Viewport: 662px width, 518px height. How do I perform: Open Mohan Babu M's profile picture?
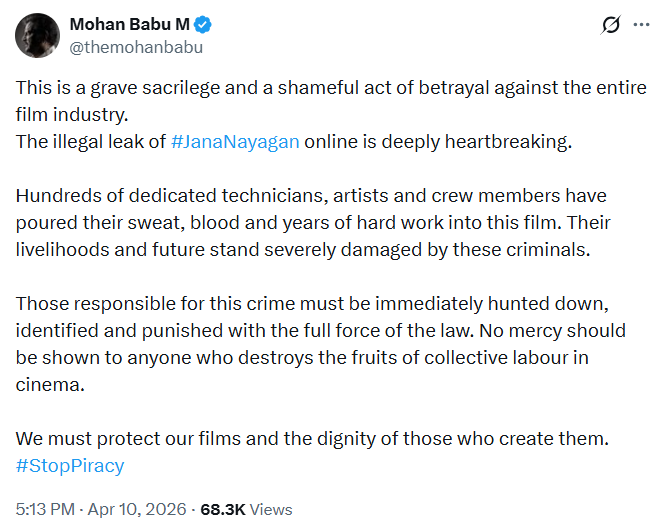(36, 35)
